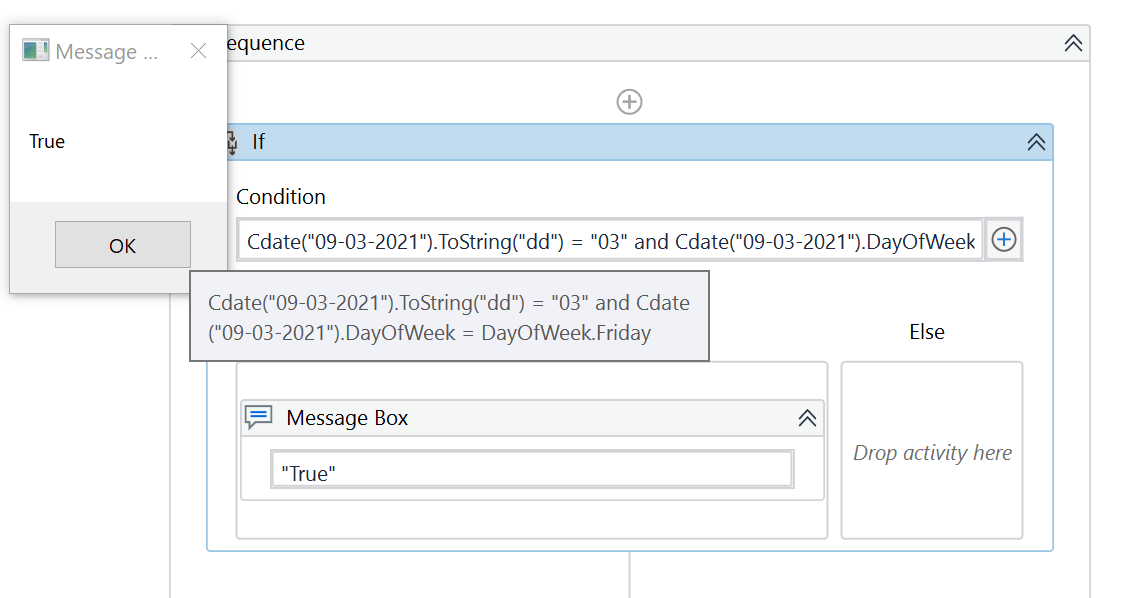Click the Message dialog window icon
Viewport: 1139px width, 598px height.
click(x=36, y=51)
